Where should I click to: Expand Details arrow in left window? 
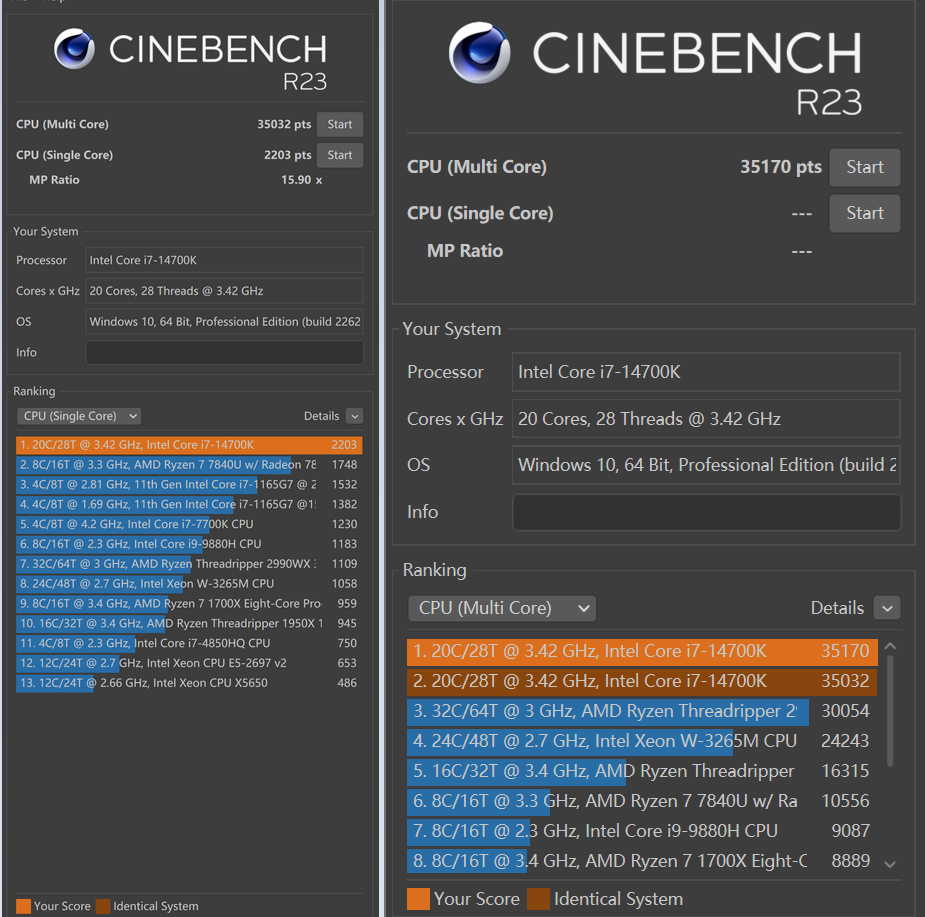[x=355, y=416]
